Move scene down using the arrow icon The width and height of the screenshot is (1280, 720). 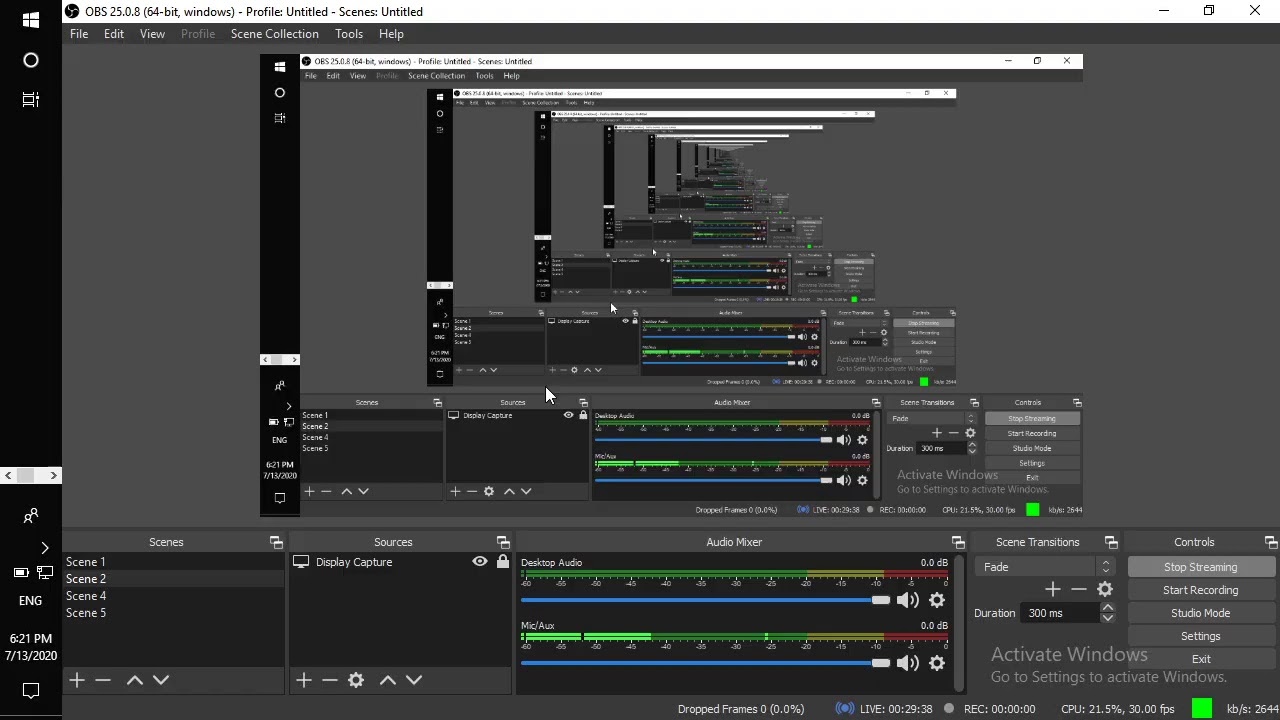coord(161,680)
